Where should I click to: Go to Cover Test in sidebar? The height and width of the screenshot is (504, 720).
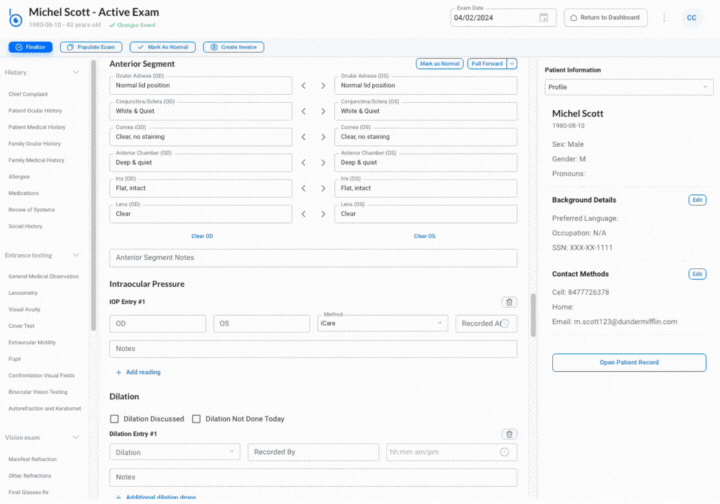[22, 326]
